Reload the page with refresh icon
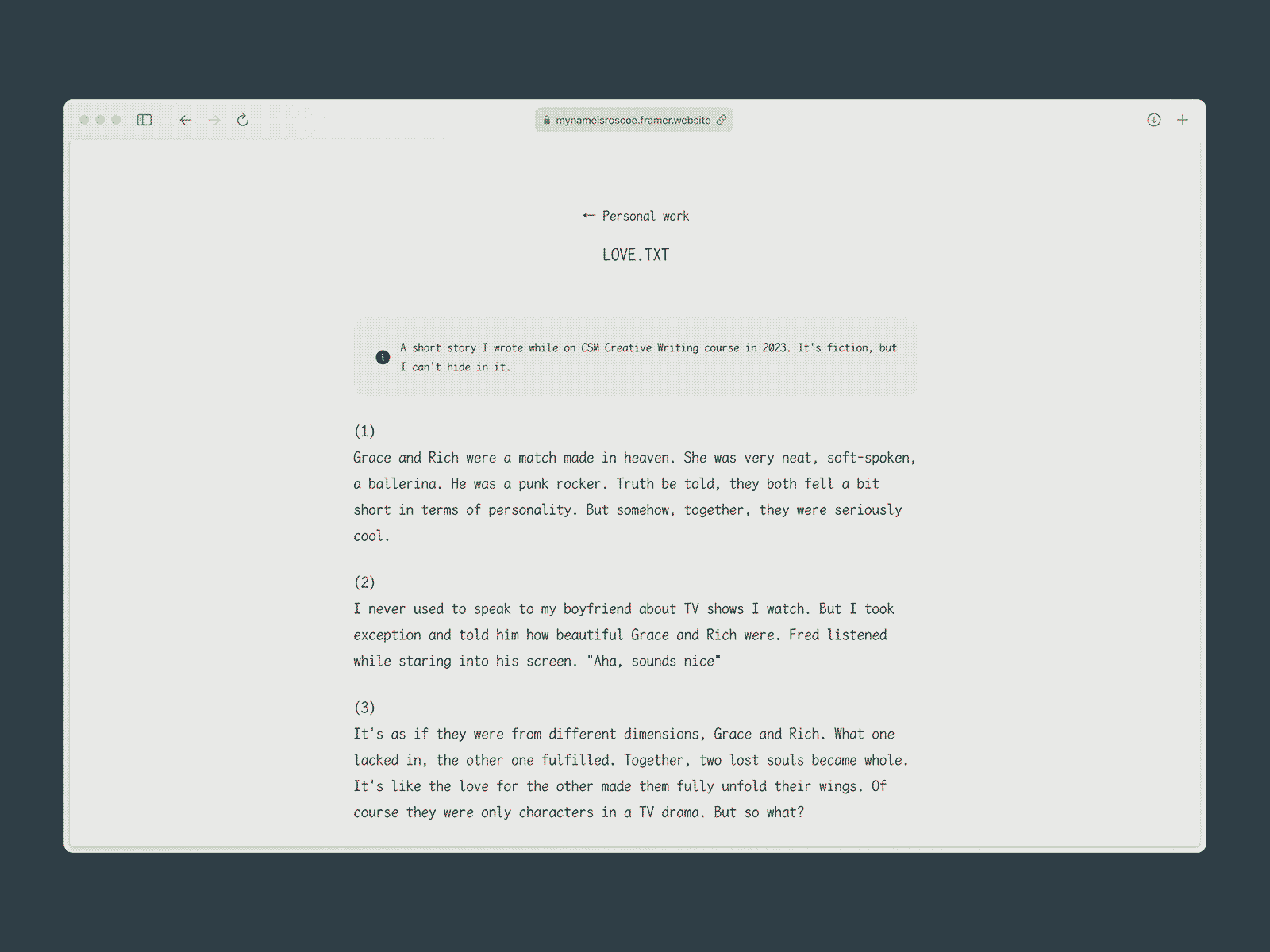The height and width of the screenshot is (952, 1270). coord(243,120)
